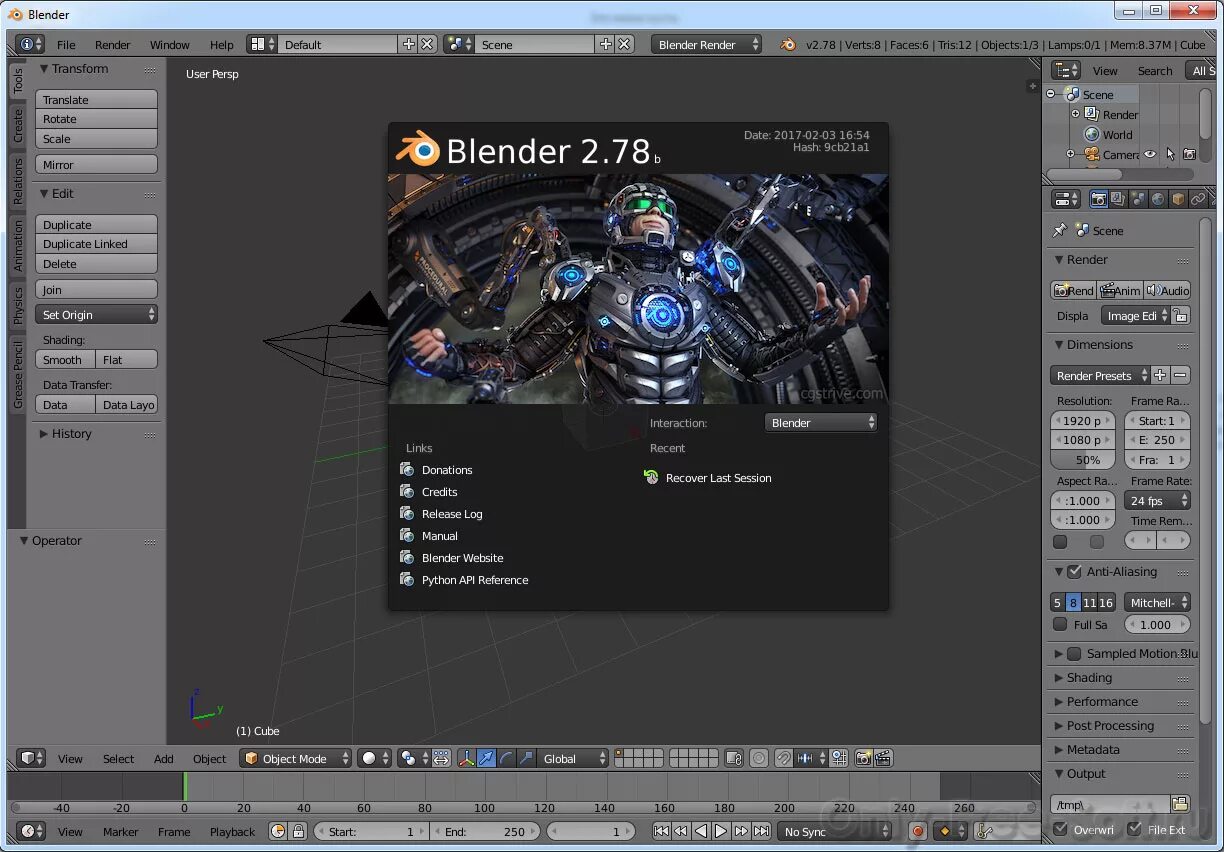Open the File menu
This screenshot has height=852, width=1224.
point(66,45)
